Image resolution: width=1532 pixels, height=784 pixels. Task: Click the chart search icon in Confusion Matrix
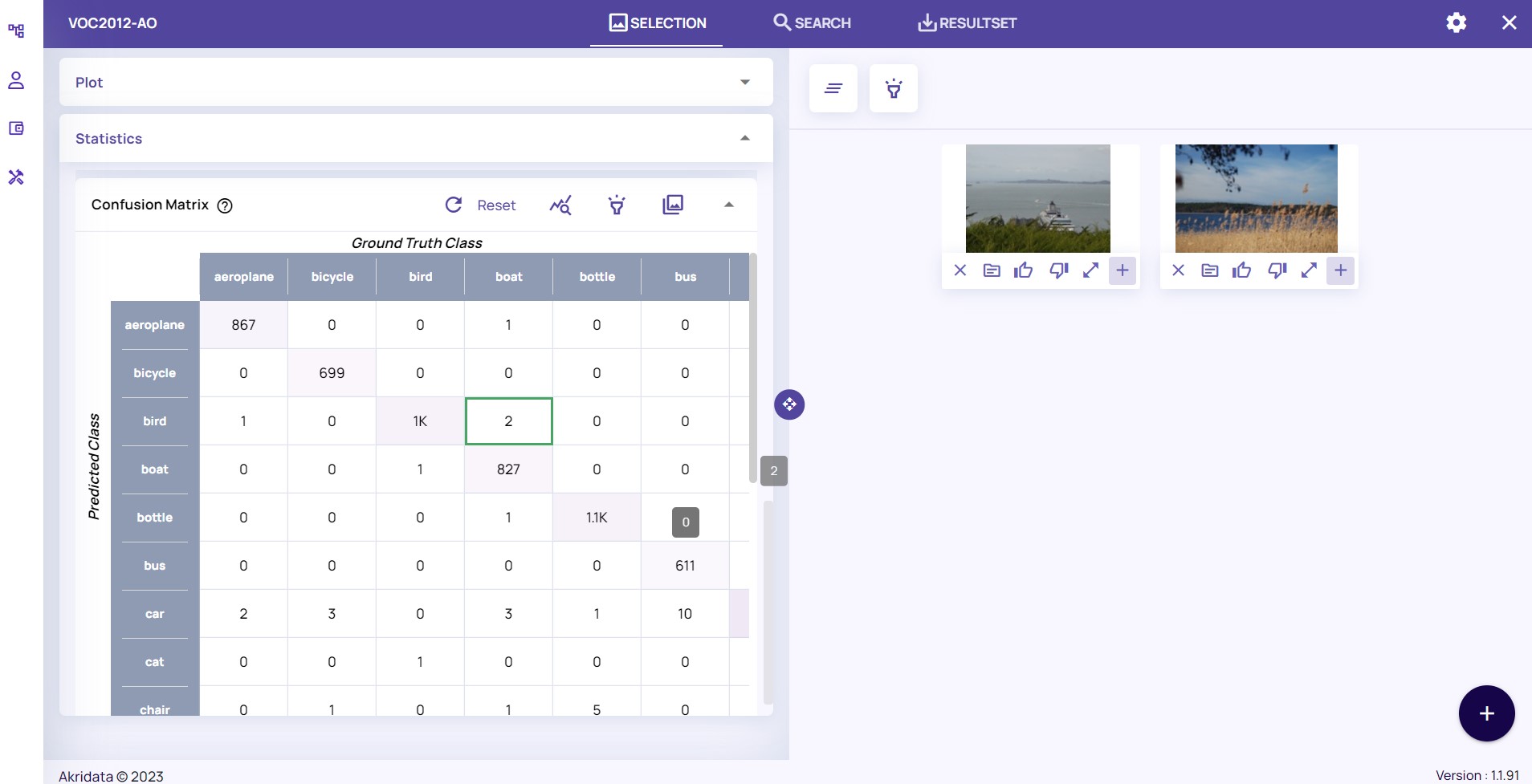[560, 205]
